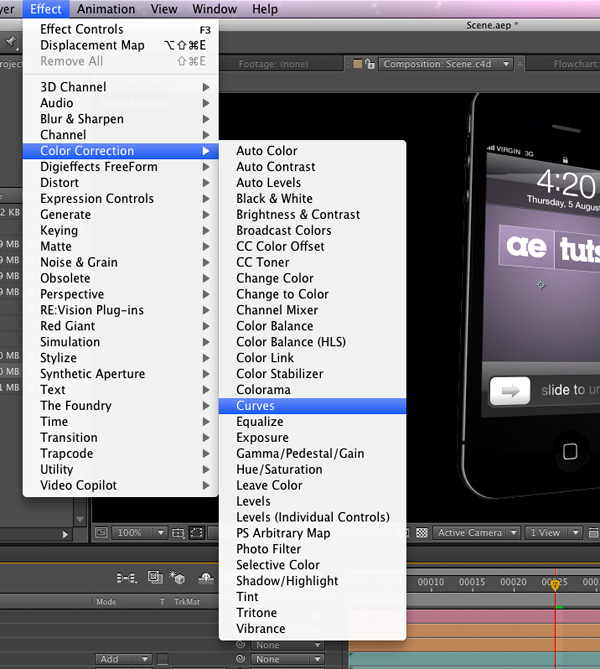
Task: Click the composition tab lock icon
Action: click(x=370, y=64)
